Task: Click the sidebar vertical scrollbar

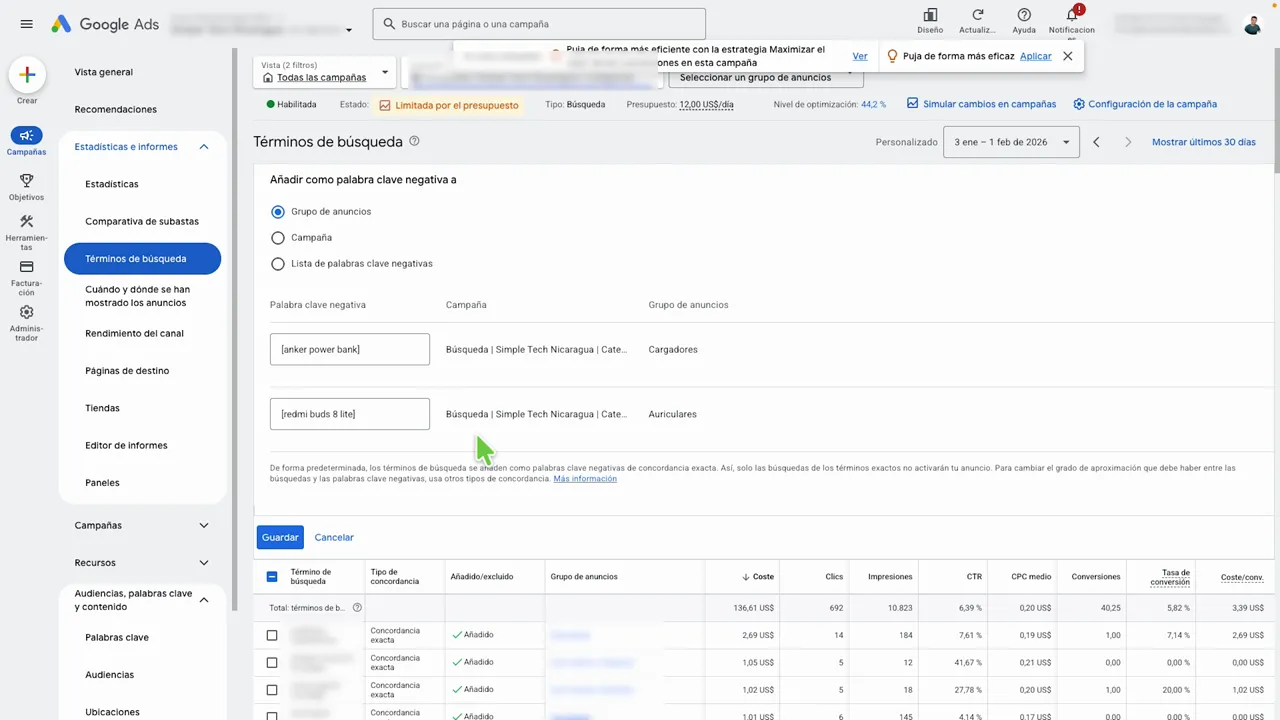Action: [235, 330]
